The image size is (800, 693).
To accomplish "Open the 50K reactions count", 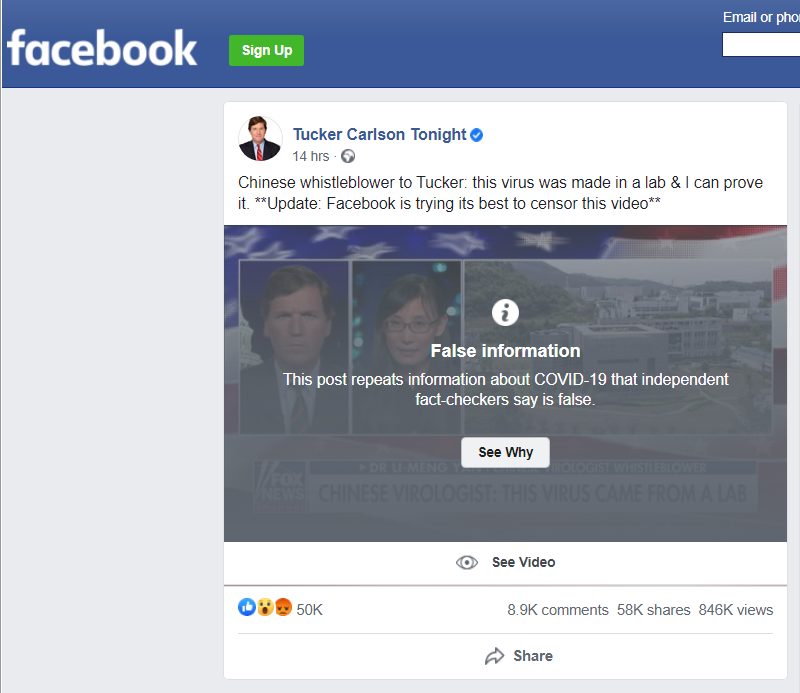I will pos(310,609).
